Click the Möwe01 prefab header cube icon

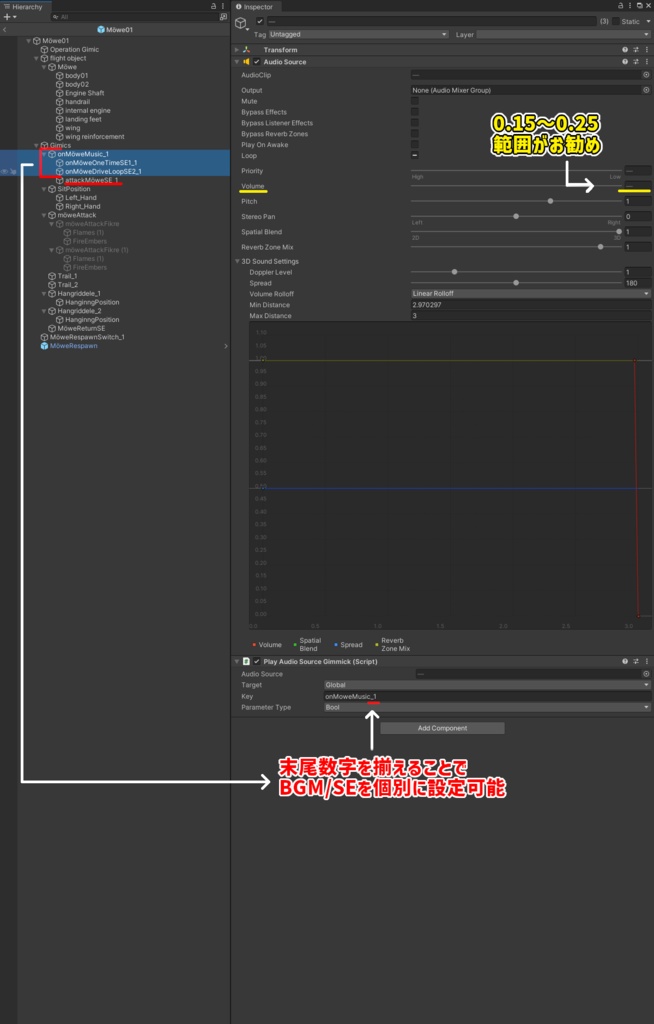[x=101, y=30]
